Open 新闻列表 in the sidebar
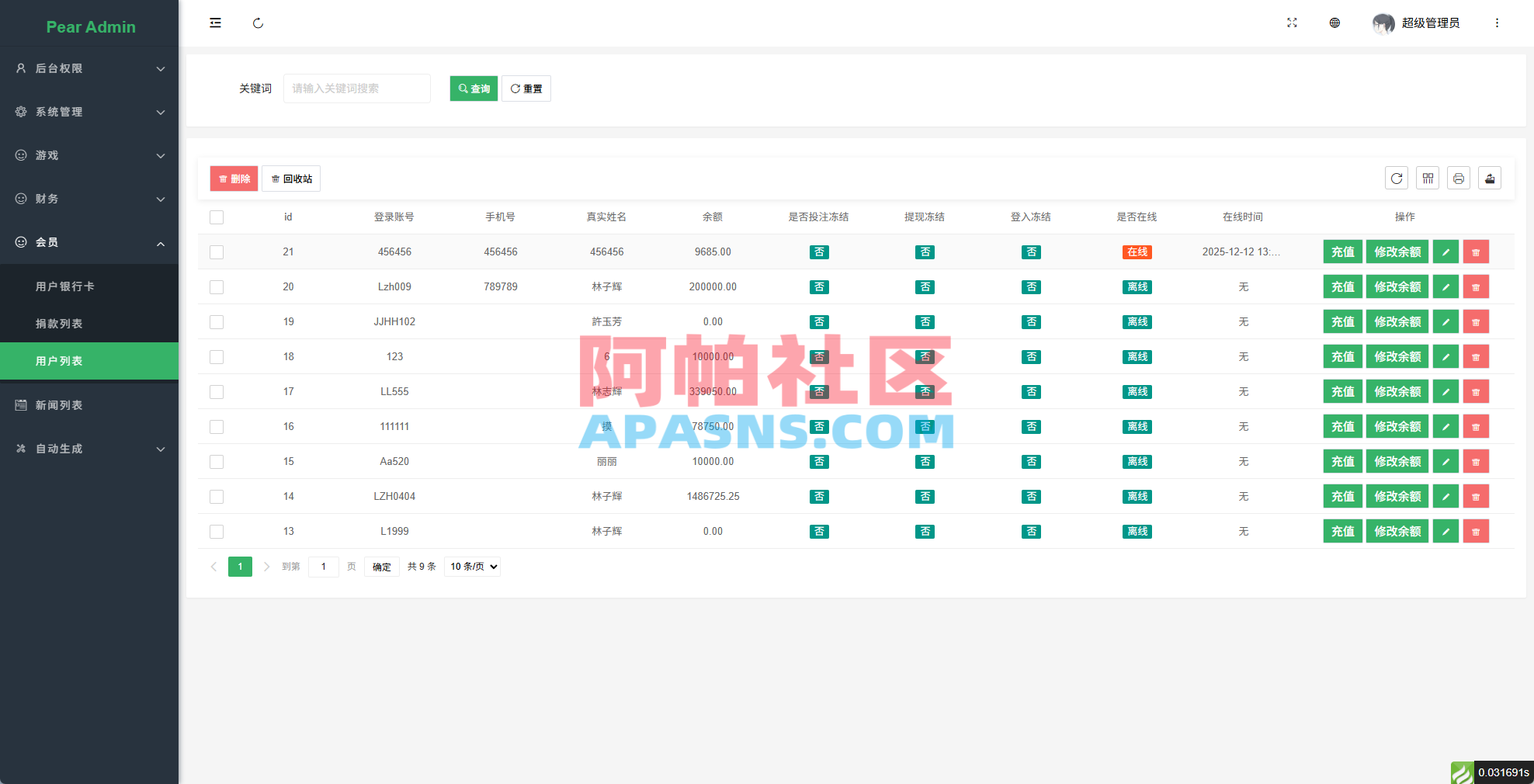This screenshot has width=1534, height=784. [x=89, y=405]
